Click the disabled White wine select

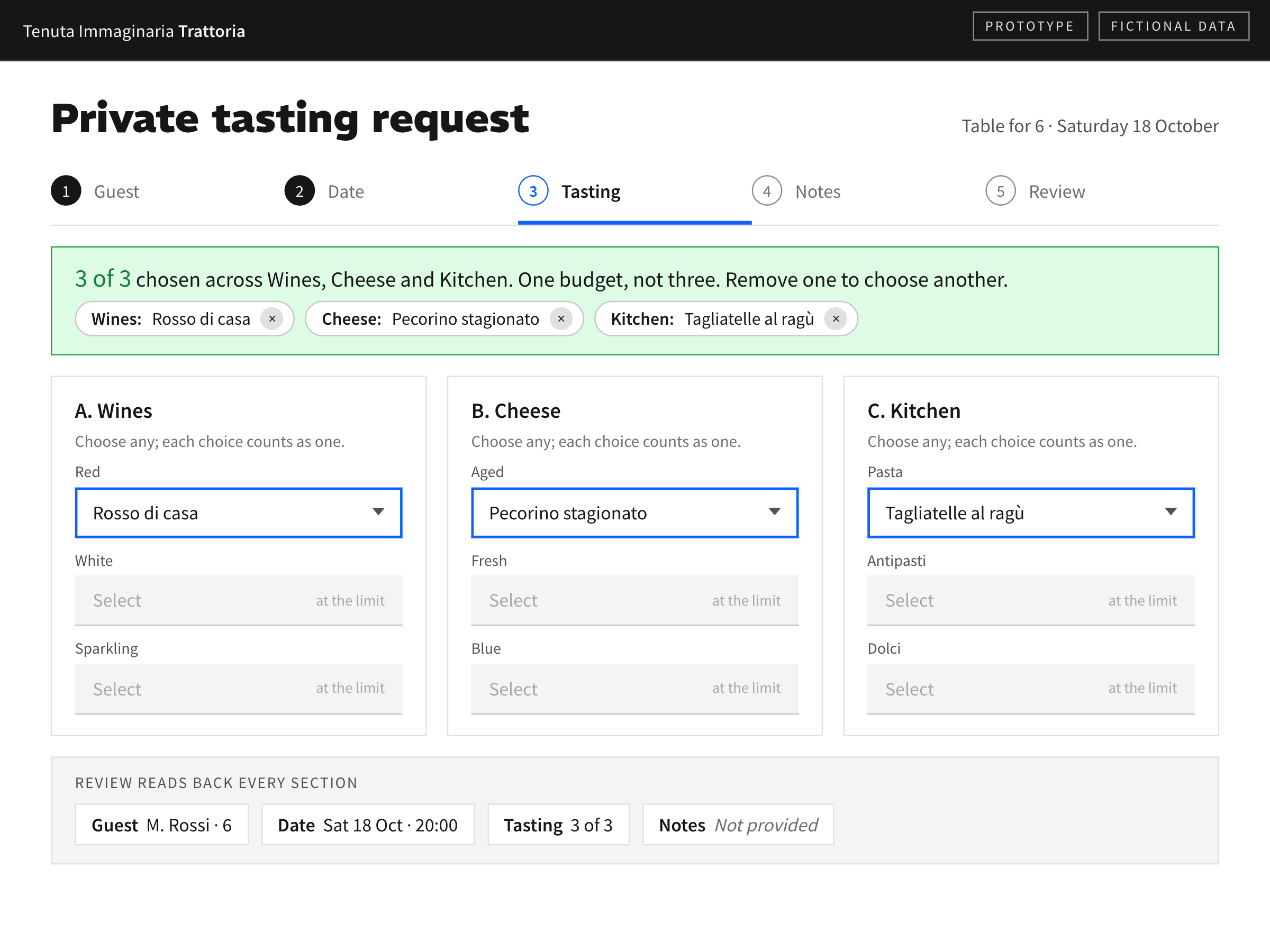pos(239,600)
